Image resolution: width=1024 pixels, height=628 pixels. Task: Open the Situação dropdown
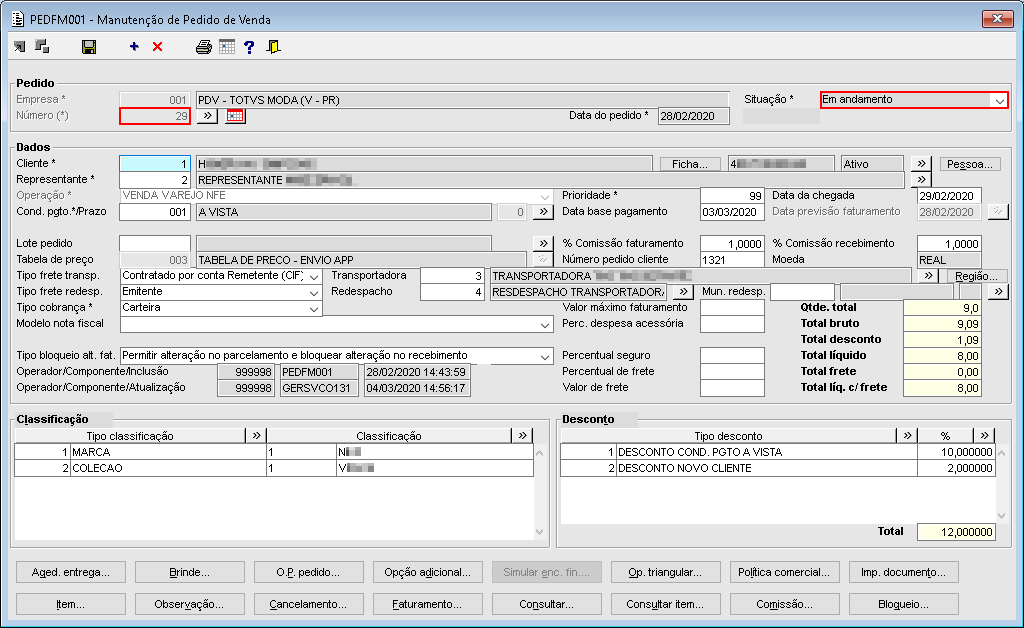coord(998,100)
